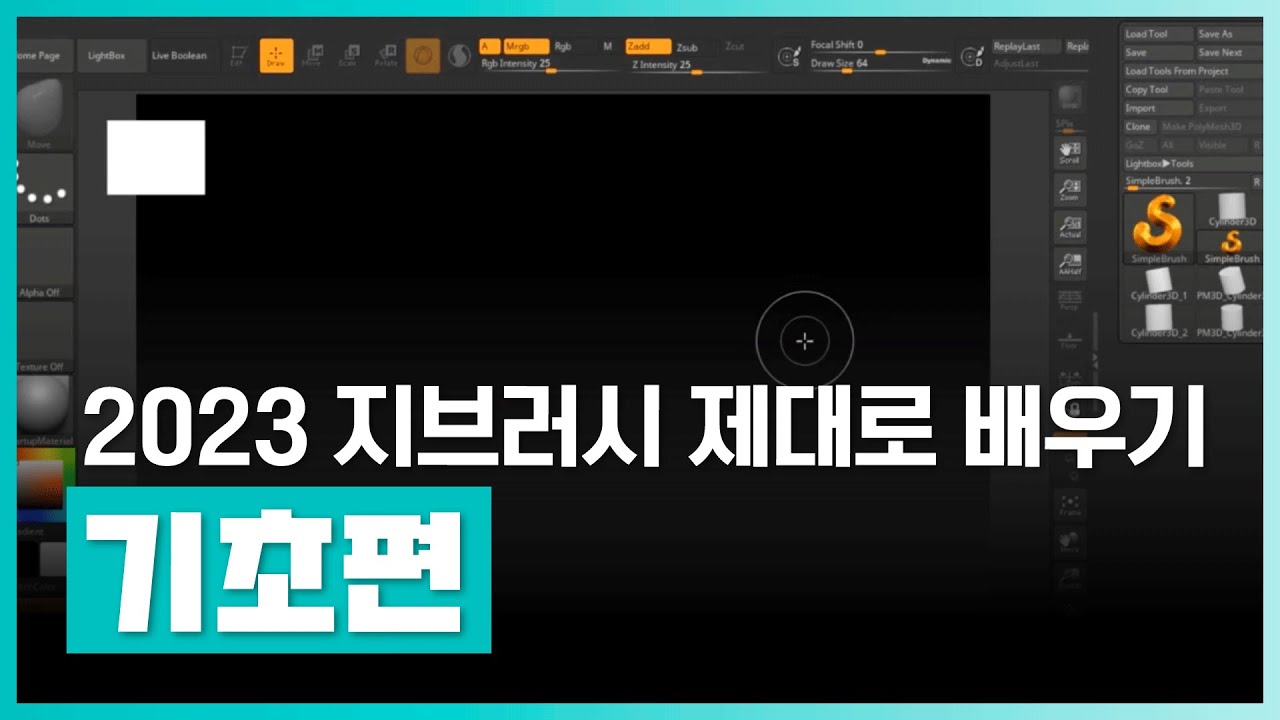Click the D dynamic replay icon
This screenshot has height=720, width=1280.
[x=971, y=56]
